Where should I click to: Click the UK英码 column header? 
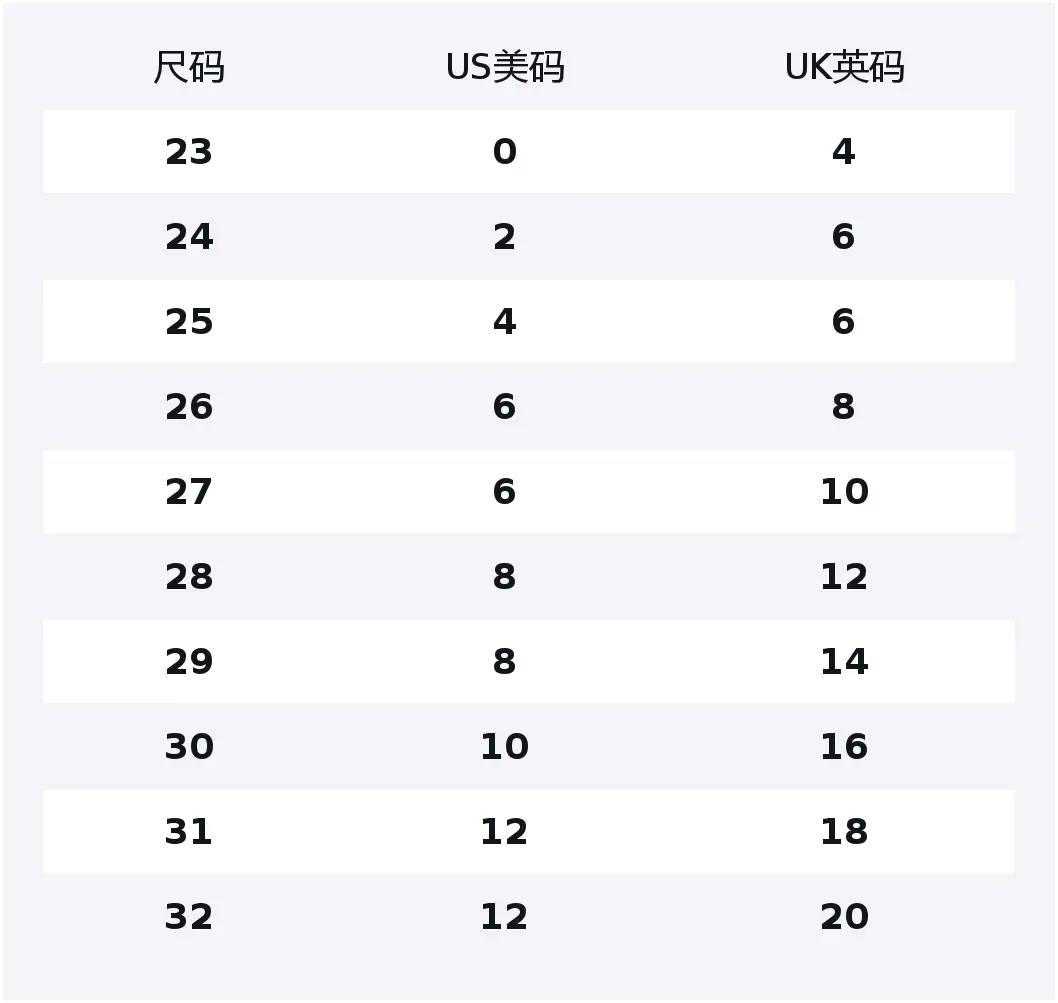coord(844,68)
